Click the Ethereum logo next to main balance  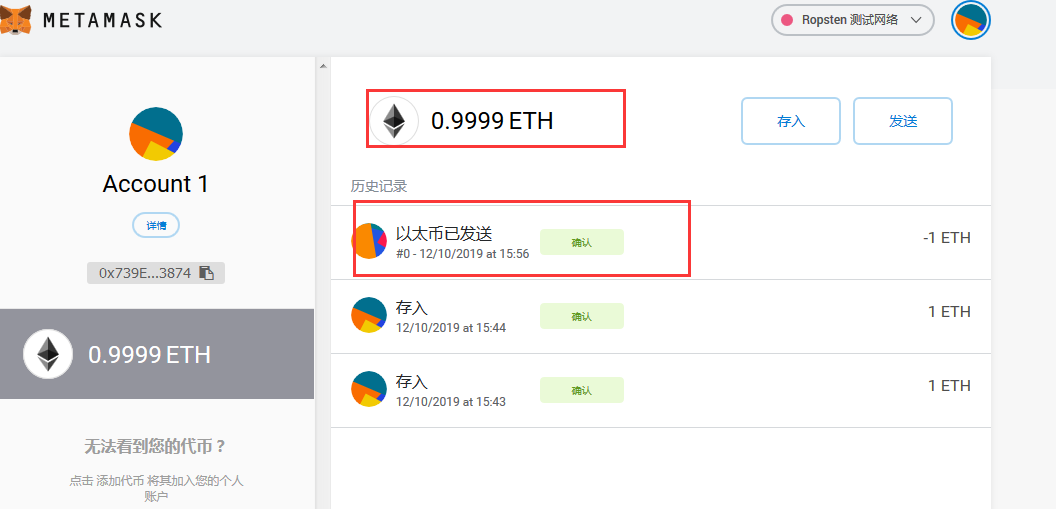pyautogui.click(x=394, y=121)
